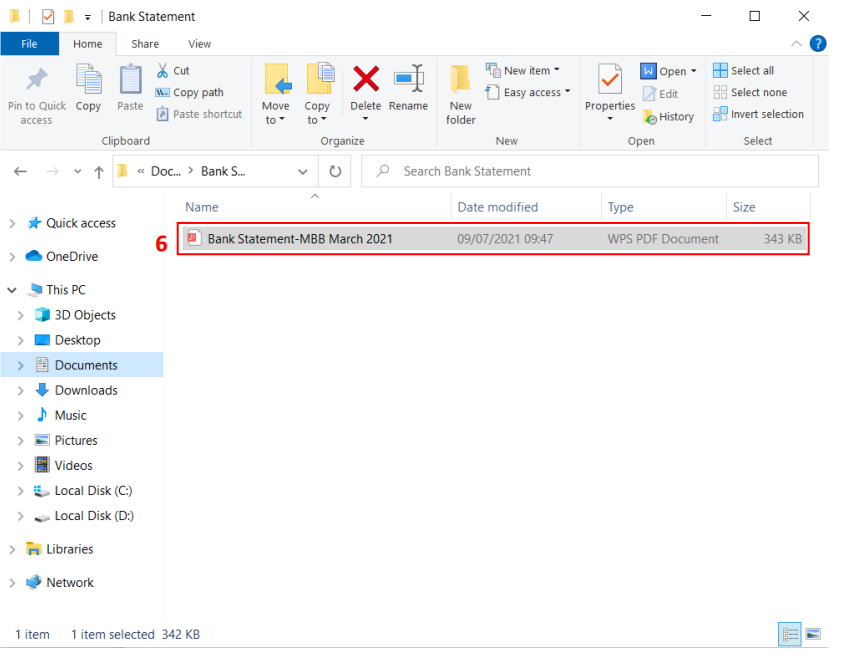The image size is (847, 653).
Task: Click the Delete red X icon
Action: coord(365,80)
